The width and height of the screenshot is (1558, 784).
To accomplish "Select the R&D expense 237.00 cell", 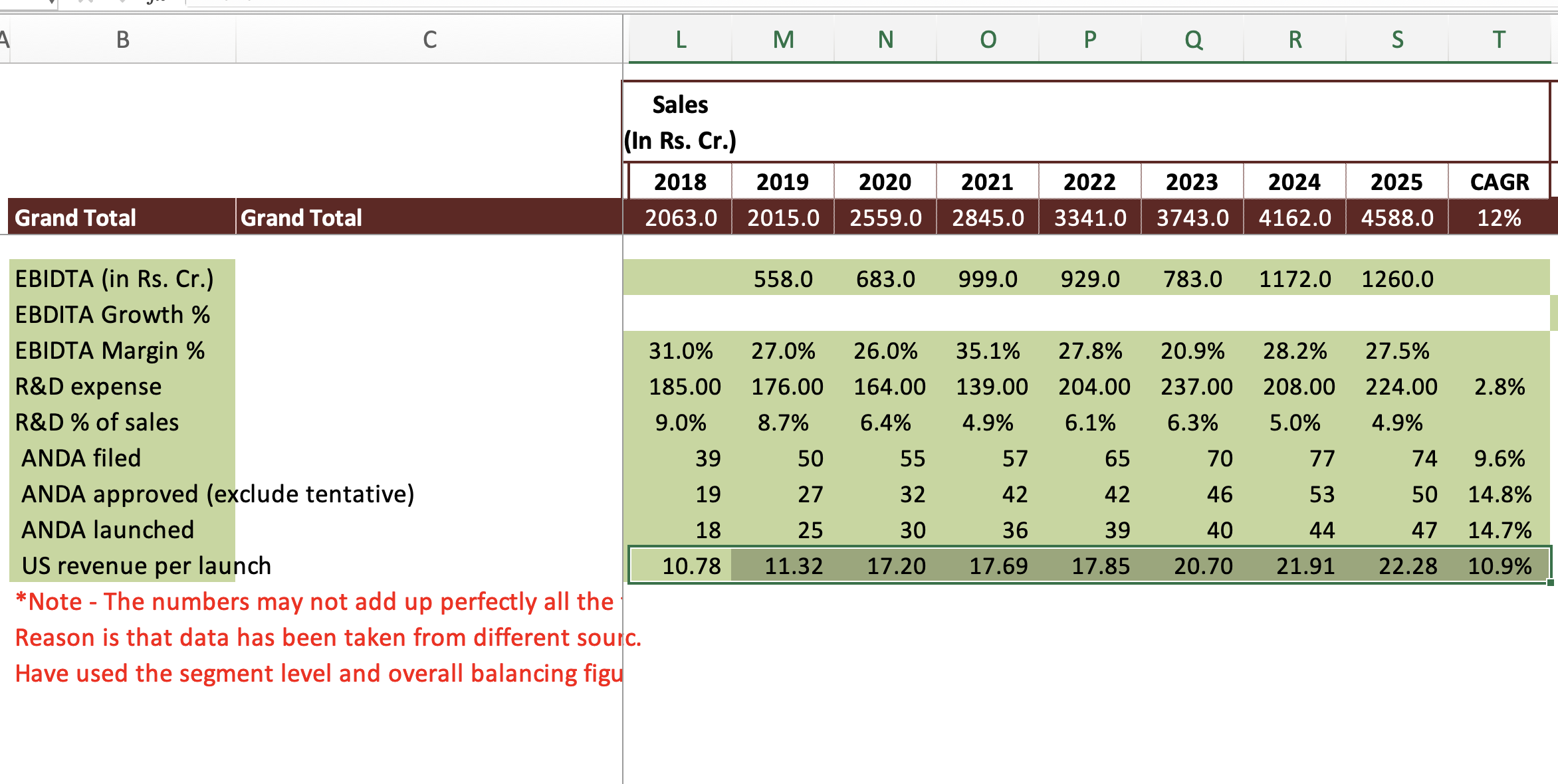I will 1196,387.
